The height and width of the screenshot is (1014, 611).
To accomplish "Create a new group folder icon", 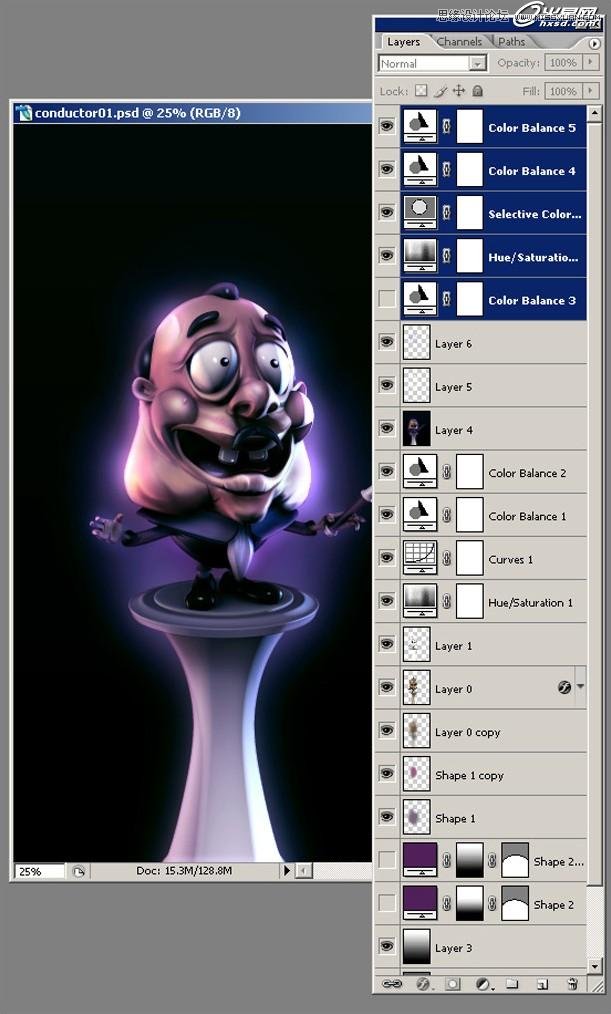I will [x=513, y=984].
